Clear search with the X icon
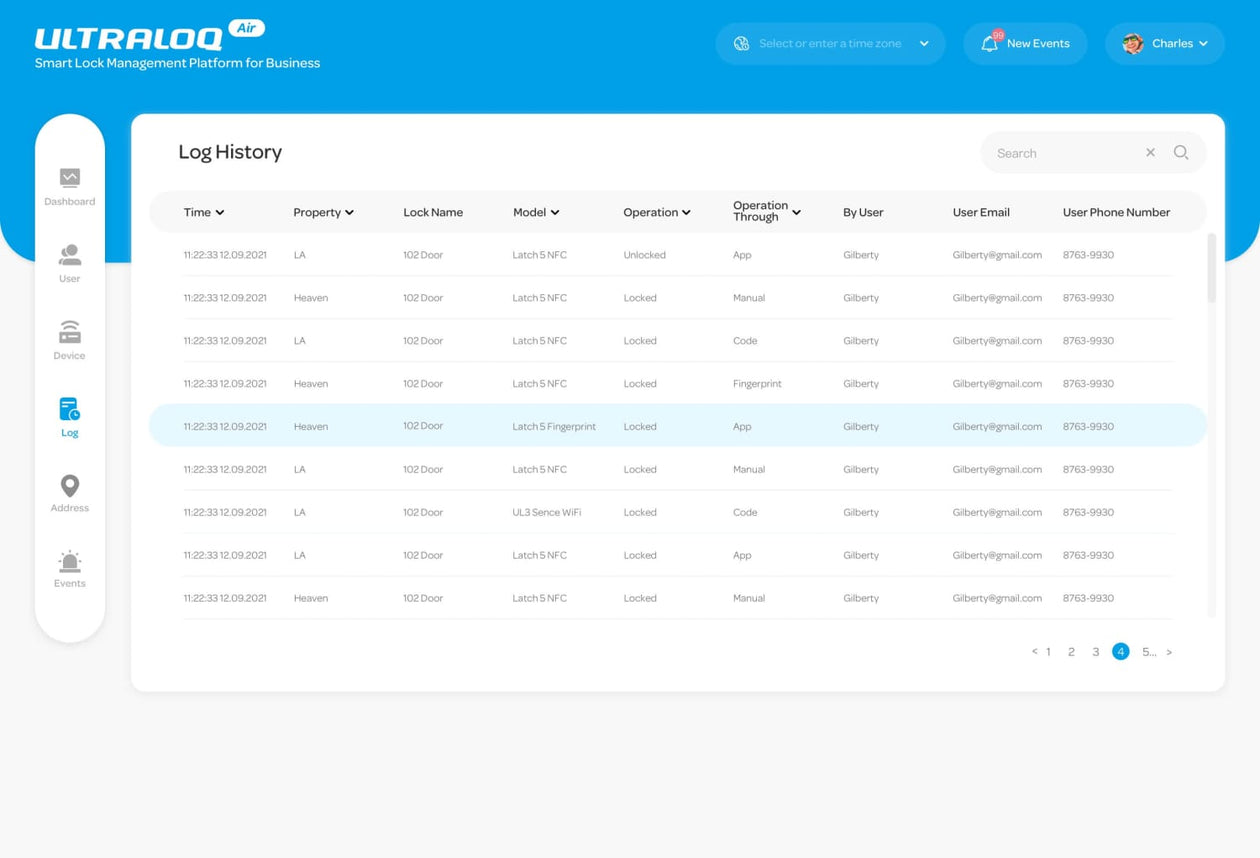The image size is (1260, 858). [x=1150, y=153]
